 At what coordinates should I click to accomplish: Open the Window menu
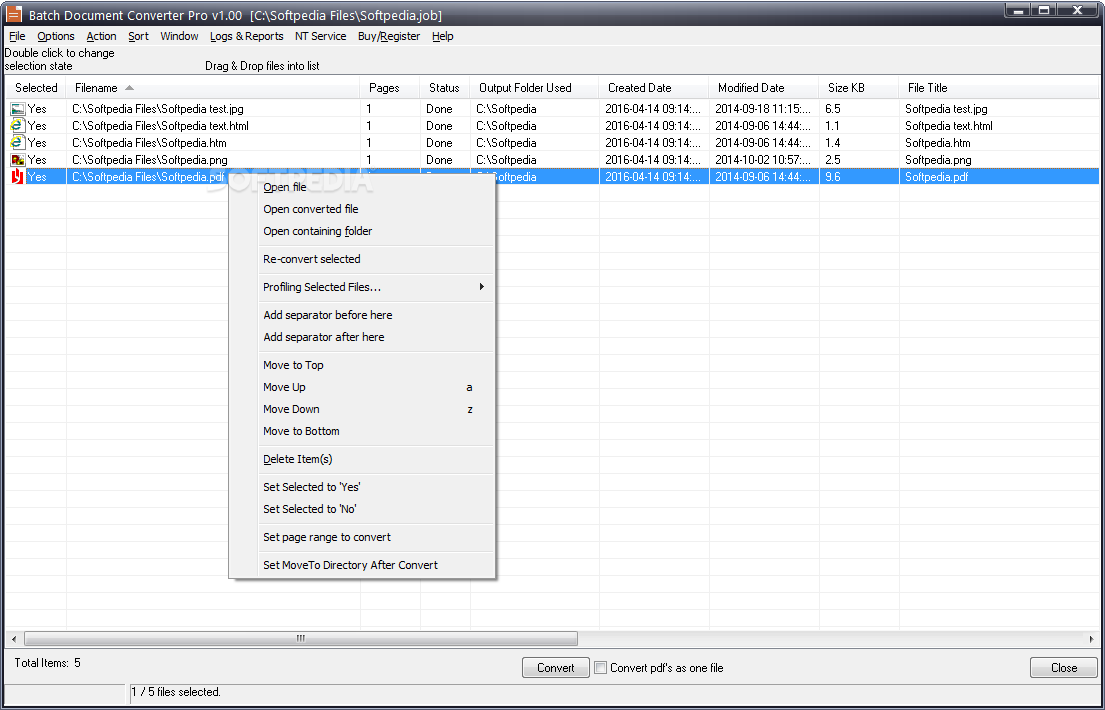pyautogui.click(x=179, y=36)
